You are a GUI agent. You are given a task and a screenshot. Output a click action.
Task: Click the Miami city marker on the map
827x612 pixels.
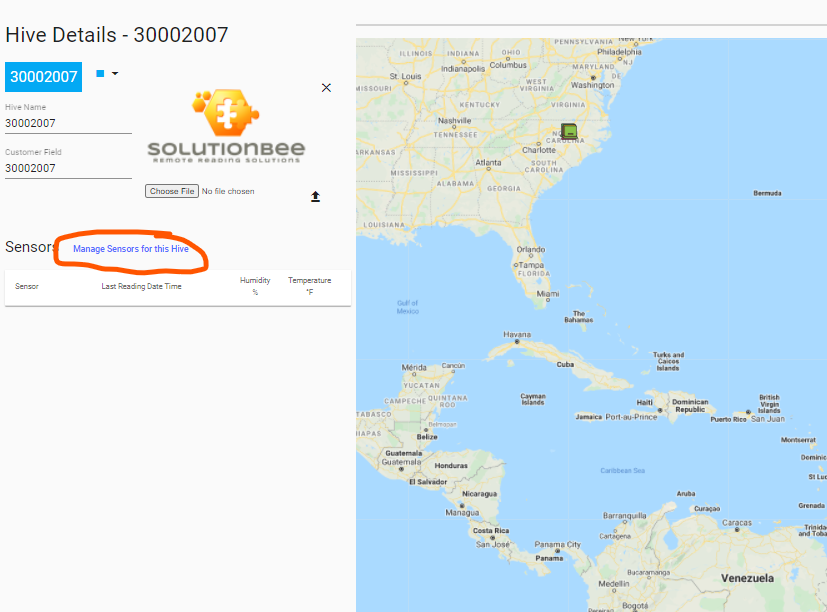pos(547,300)
